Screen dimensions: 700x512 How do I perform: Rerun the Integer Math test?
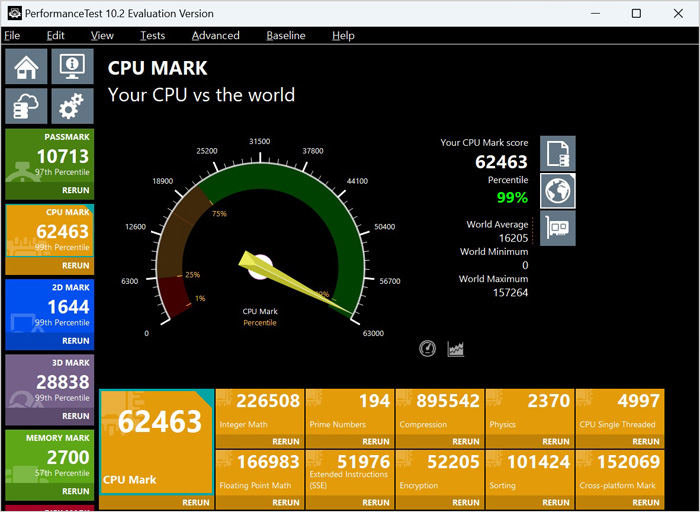click(x=286, y=441)
